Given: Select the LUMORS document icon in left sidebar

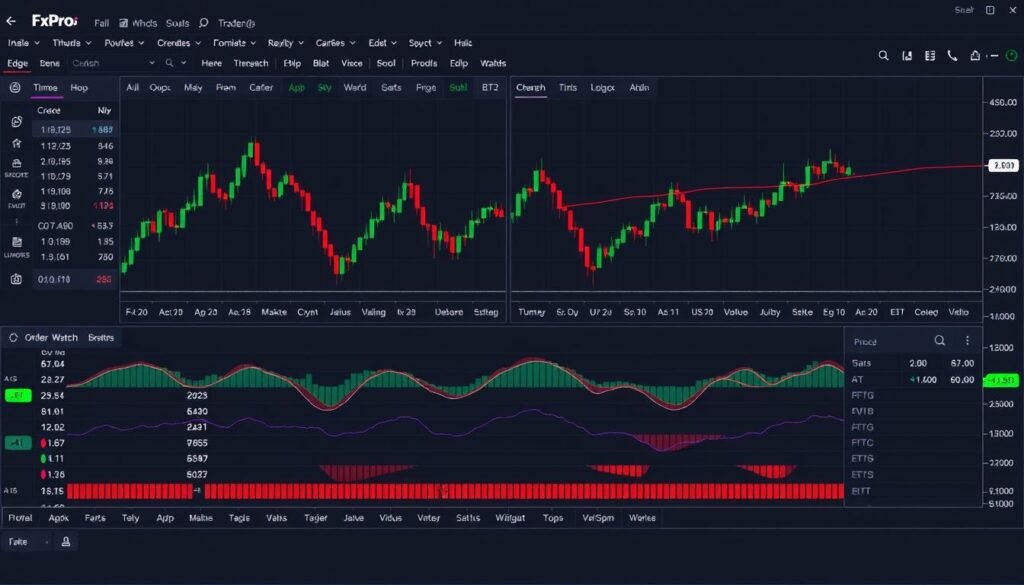Looking at the screenshot, I should click(x=17, y=240).
